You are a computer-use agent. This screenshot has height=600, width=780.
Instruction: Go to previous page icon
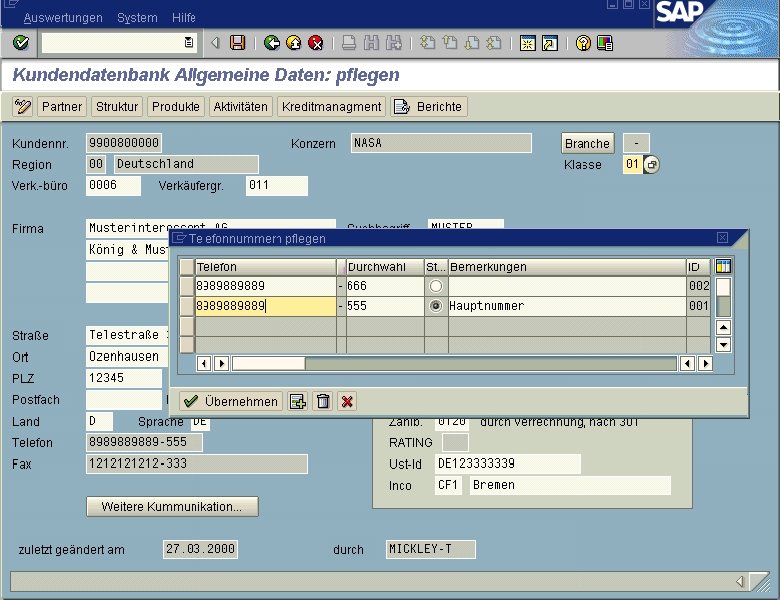[450, 43]
